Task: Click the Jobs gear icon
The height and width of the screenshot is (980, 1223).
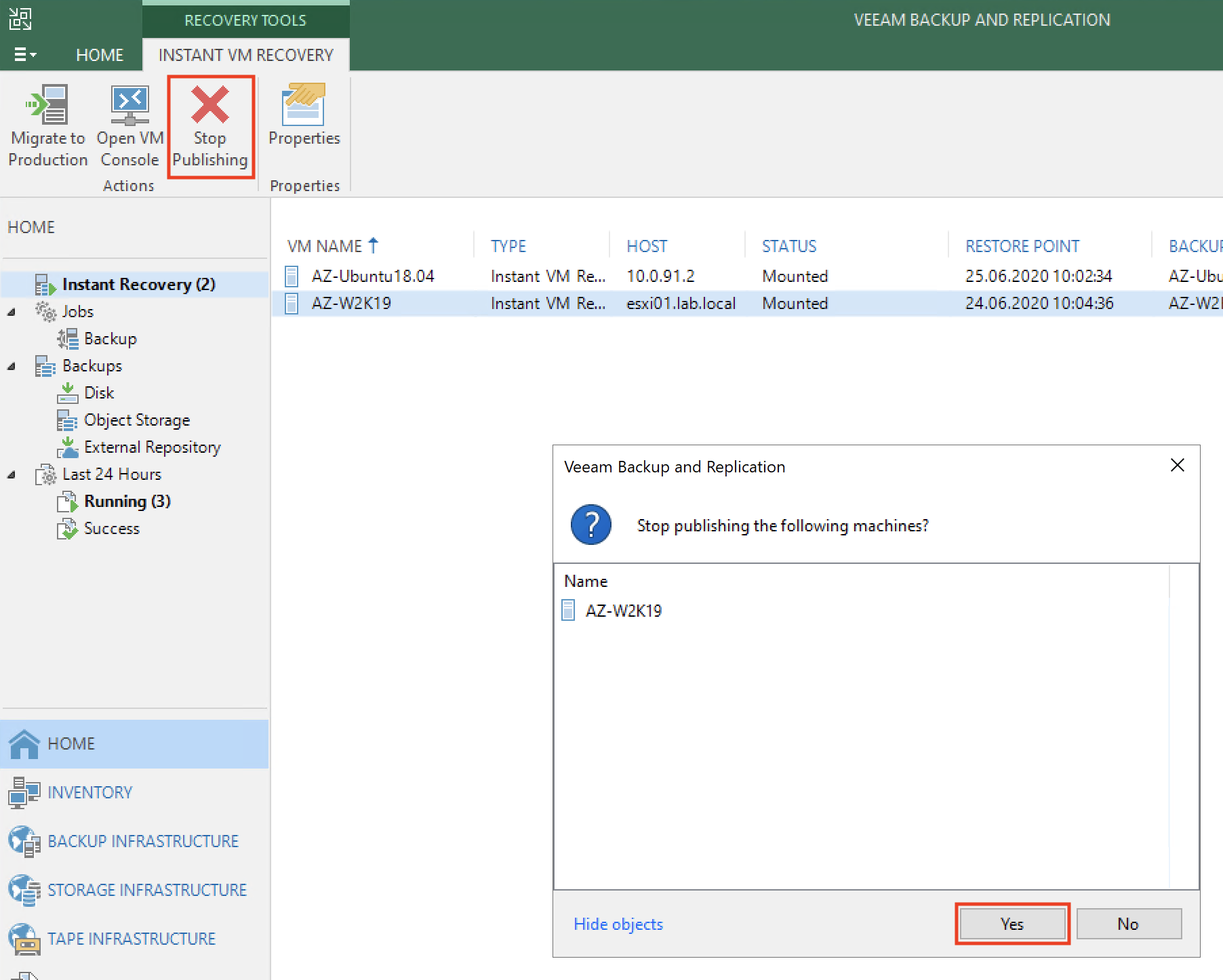Action: pos(45,312)
